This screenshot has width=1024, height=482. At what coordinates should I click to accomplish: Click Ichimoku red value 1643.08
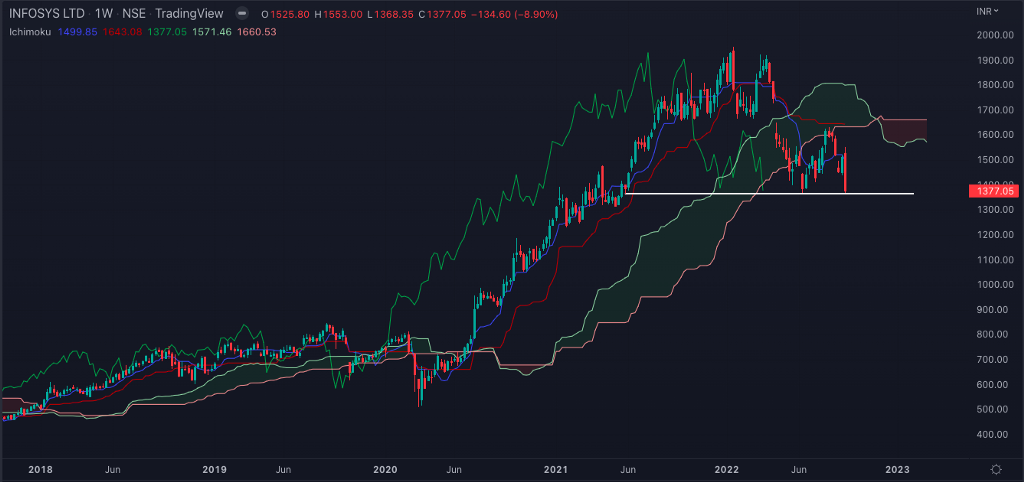(x=122, y=31)
